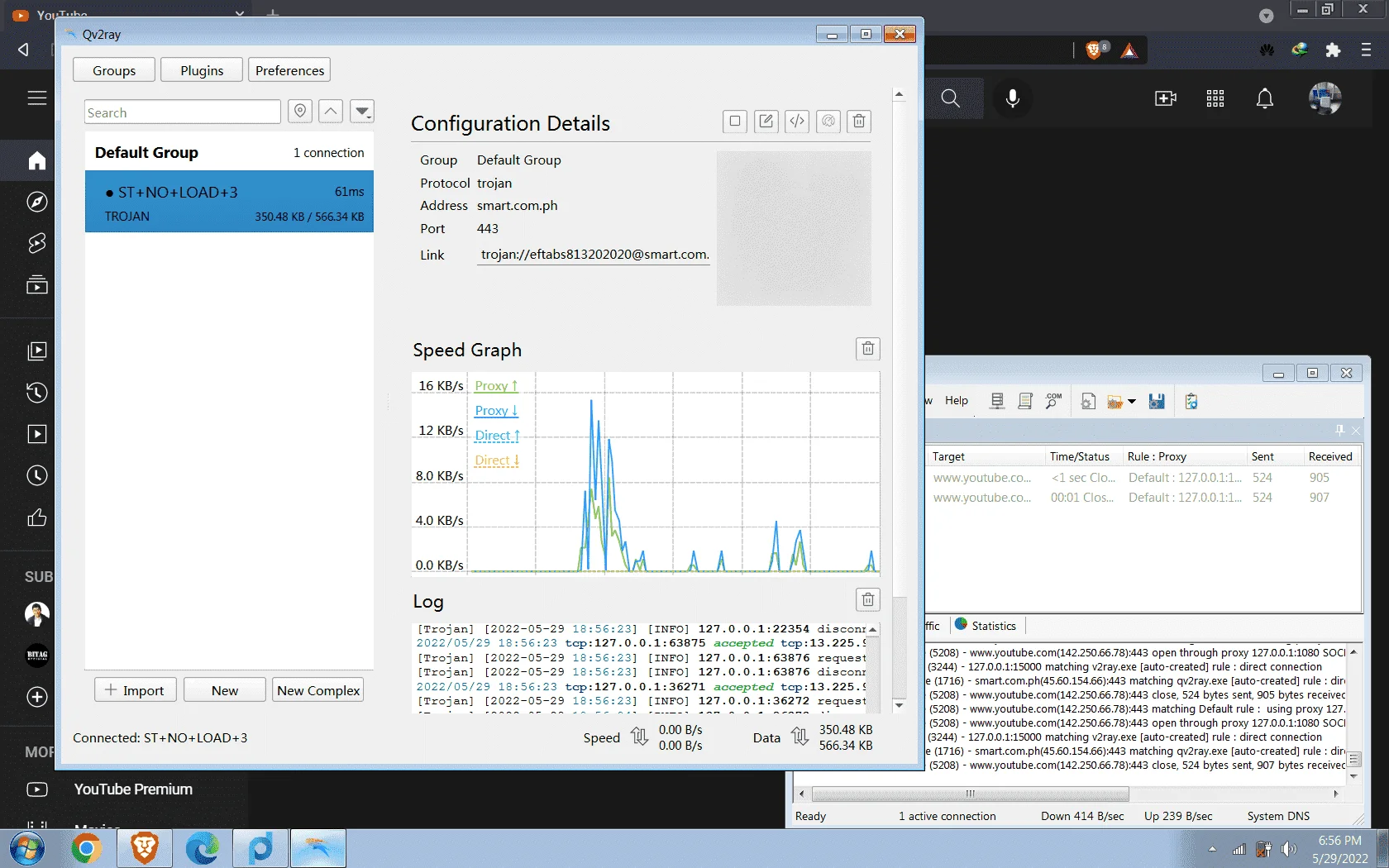Click the New connection button

225,690
